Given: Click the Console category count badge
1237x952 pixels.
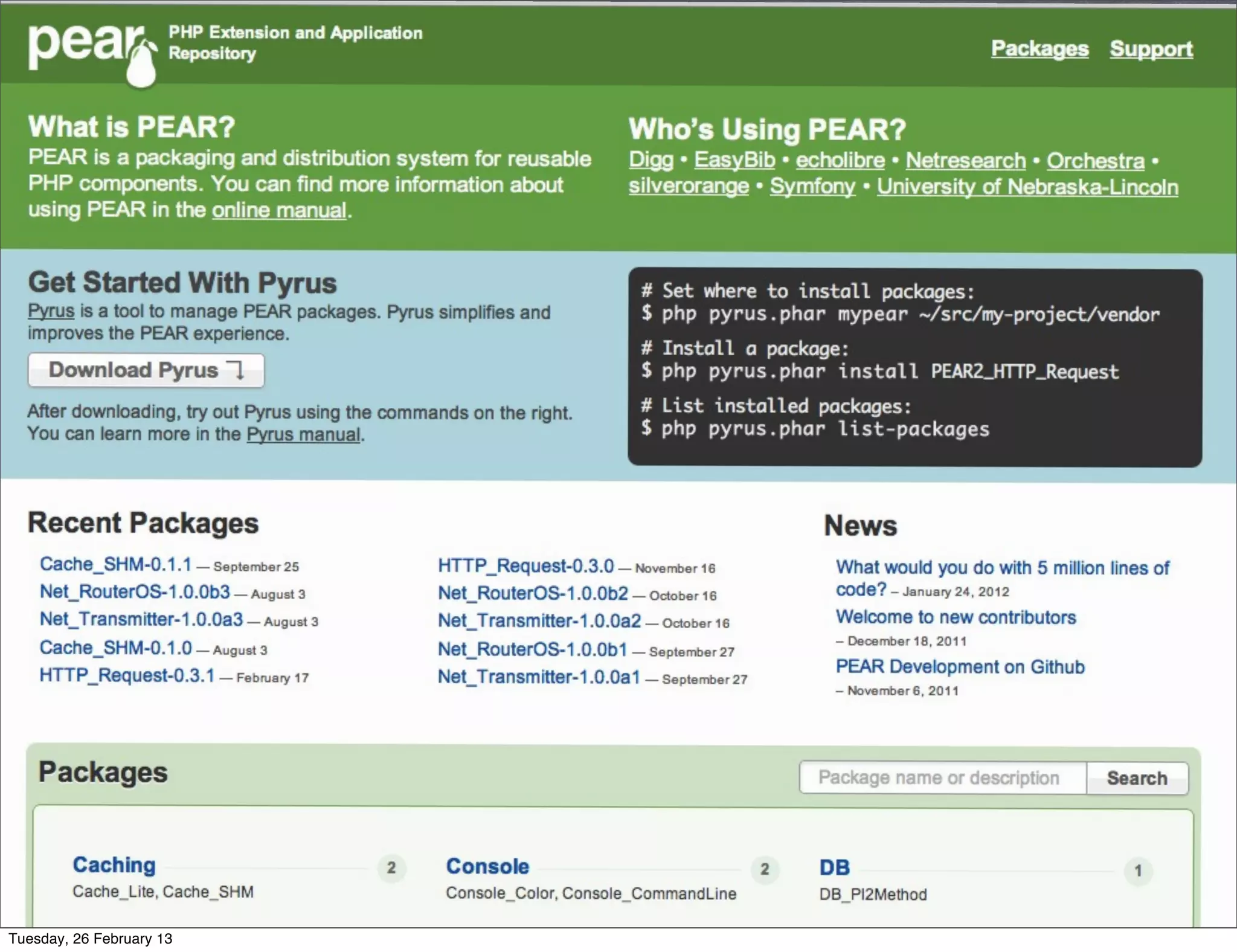Looking at the screenshot, I should [x=765, y=869].
